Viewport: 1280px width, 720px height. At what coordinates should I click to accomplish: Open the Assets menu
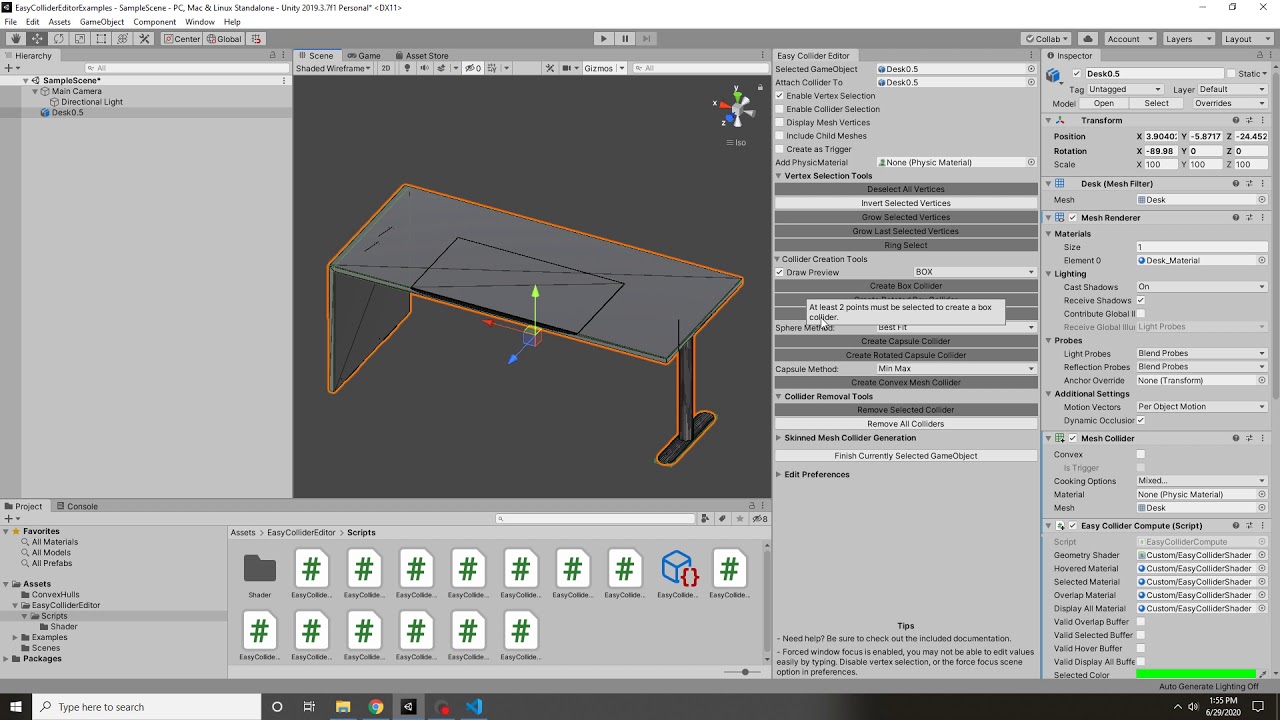tap(59, 22)
